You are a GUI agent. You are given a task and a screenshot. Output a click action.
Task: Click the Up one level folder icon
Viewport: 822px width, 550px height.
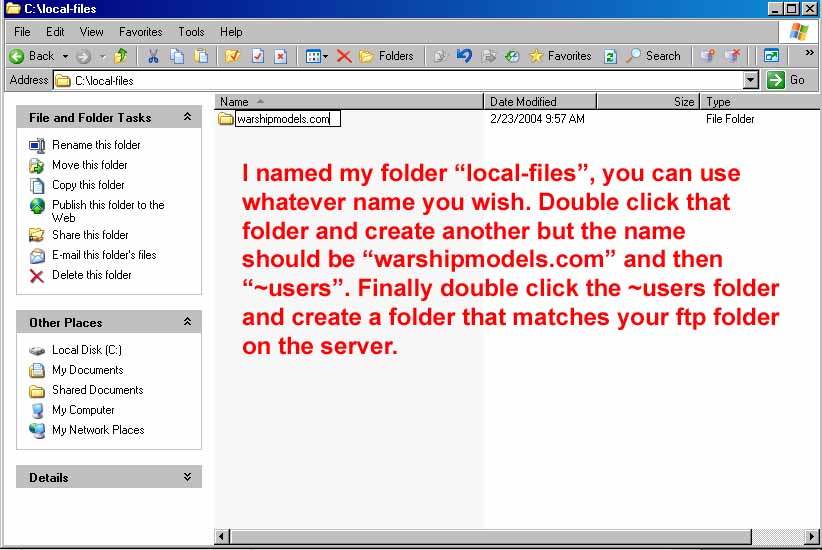pos(121,56)
